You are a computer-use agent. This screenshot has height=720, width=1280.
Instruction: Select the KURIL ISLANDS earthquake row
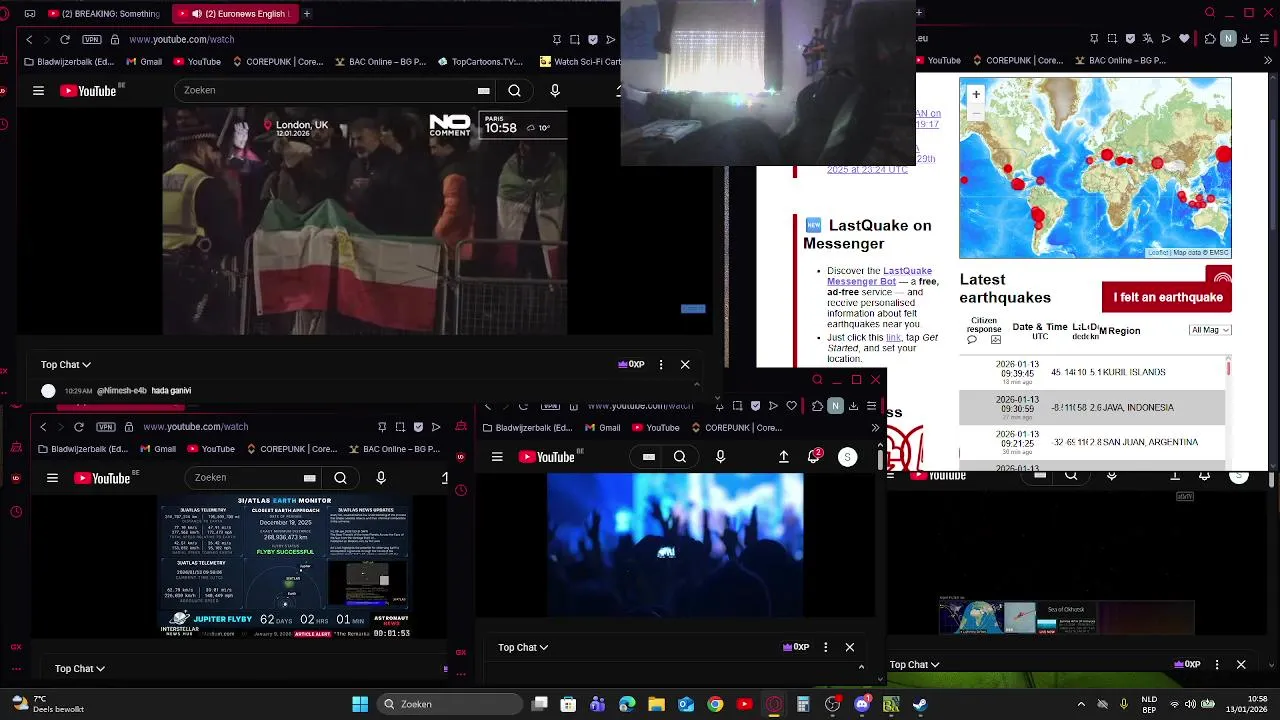click(1092, 372)
